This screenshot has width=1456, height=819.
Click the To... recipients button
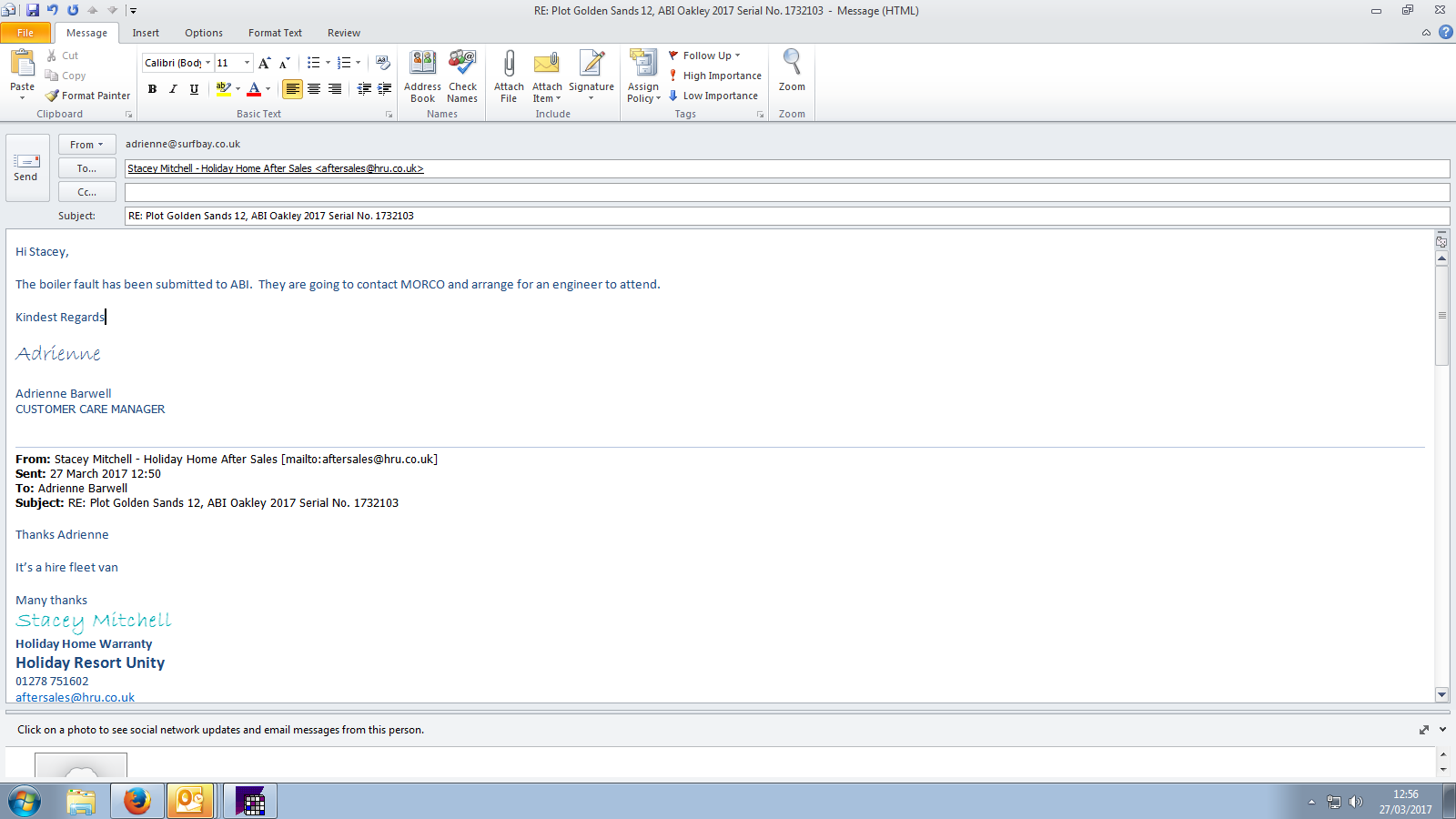[87, 168]
